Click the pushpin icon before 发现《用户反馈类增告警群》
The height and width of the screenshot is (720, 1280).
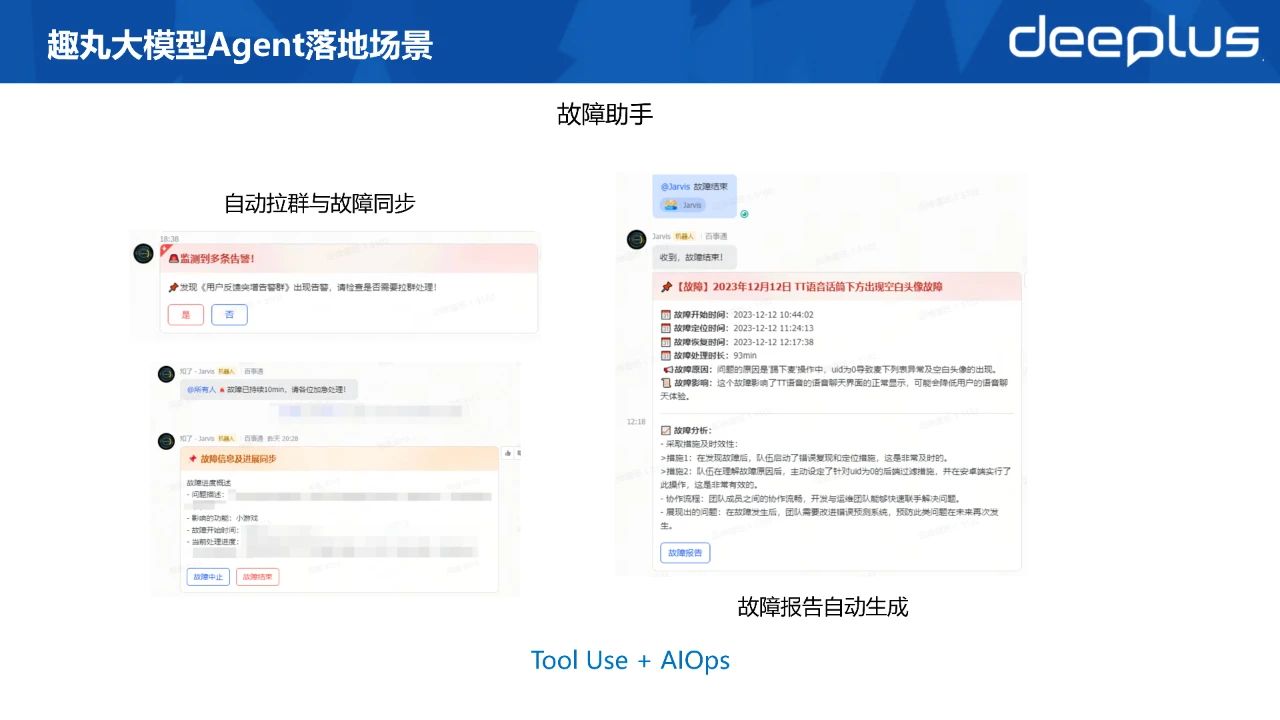coord(173,287)
